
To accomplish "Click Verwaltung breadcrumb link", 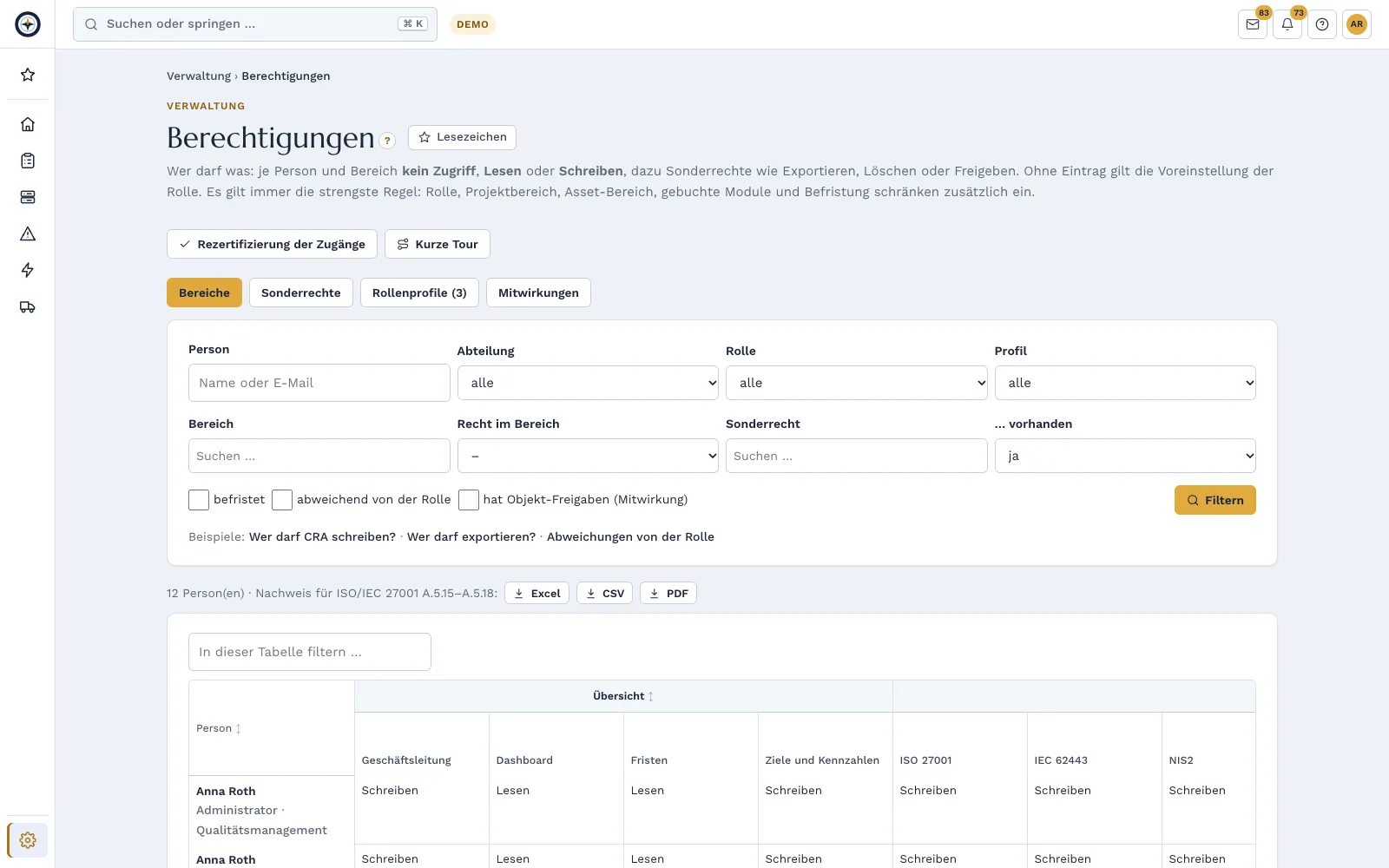I will (199, 76).
